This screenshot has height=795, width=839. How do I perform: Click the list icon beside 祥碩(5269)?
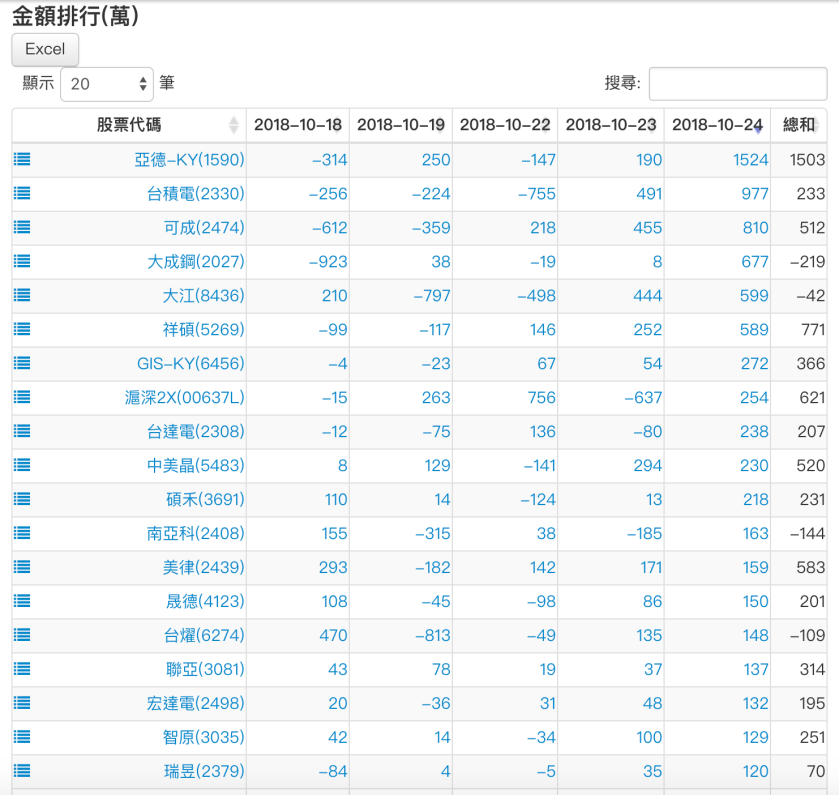tap(21, 329)
